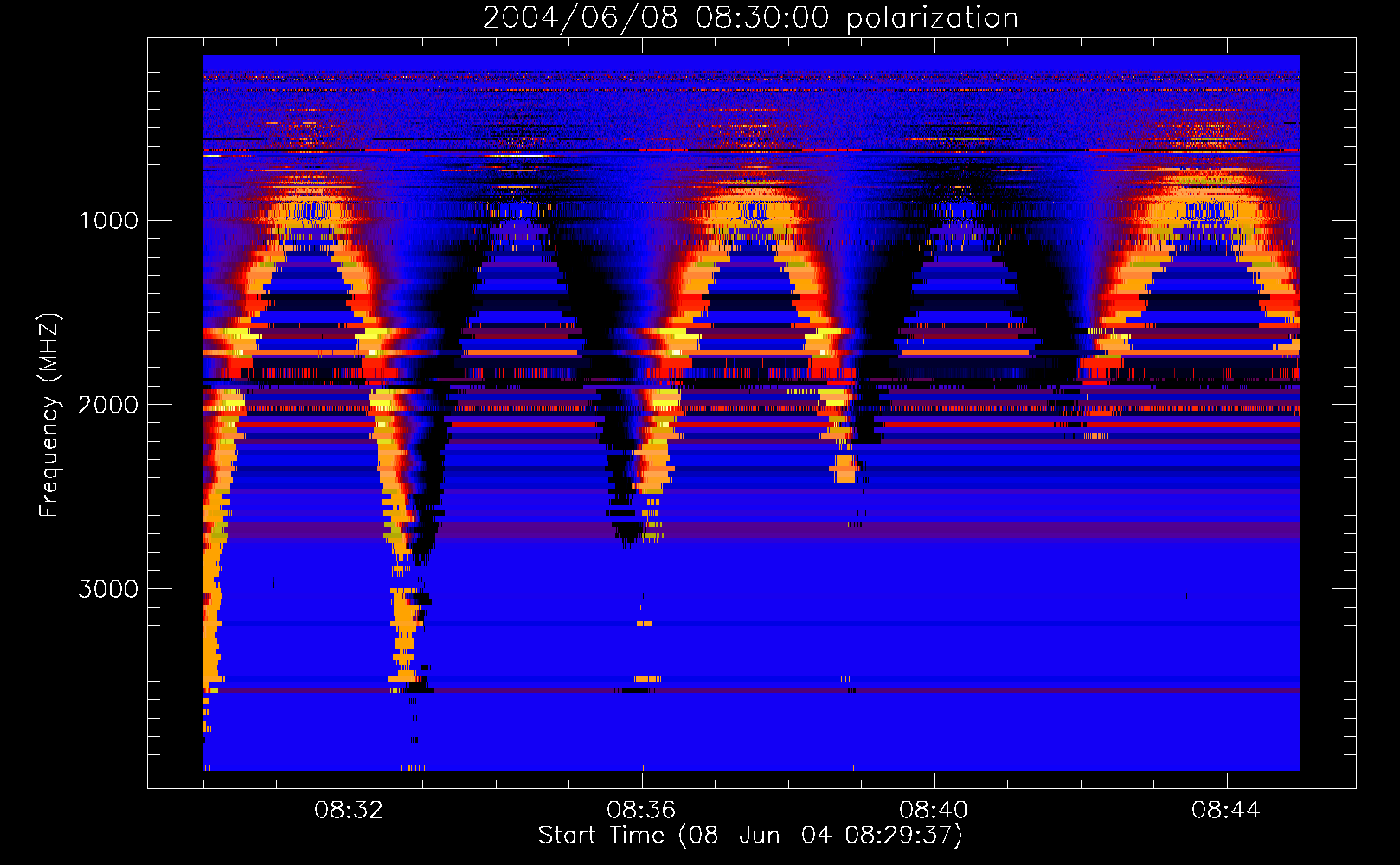Image resolution: width=1400 pixels, height=865 pixels.
Task: Select the 08:40 time tick label
Action: click(934, 811)
